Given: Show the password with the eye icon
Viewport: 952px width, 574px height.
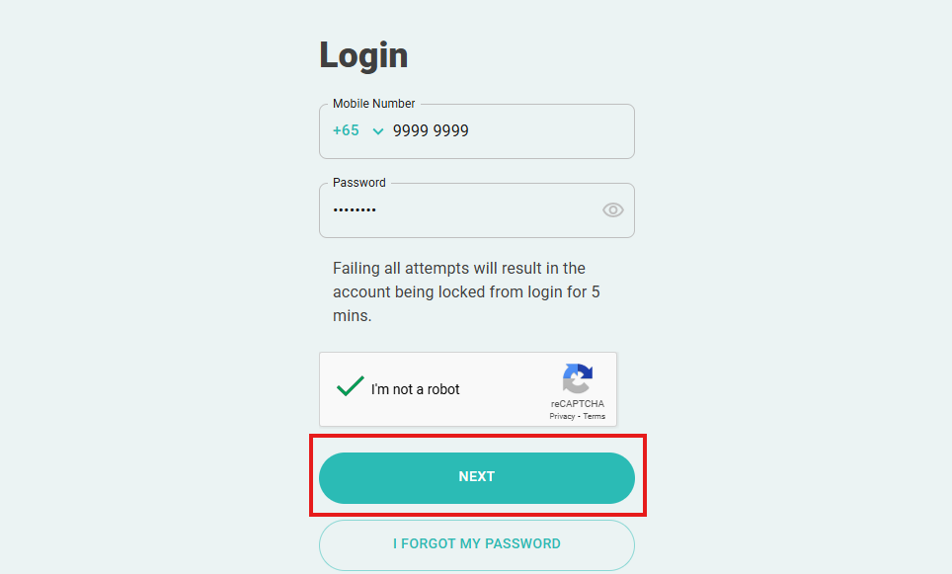Looking at the screenshot, I should [x=613, y=210].
